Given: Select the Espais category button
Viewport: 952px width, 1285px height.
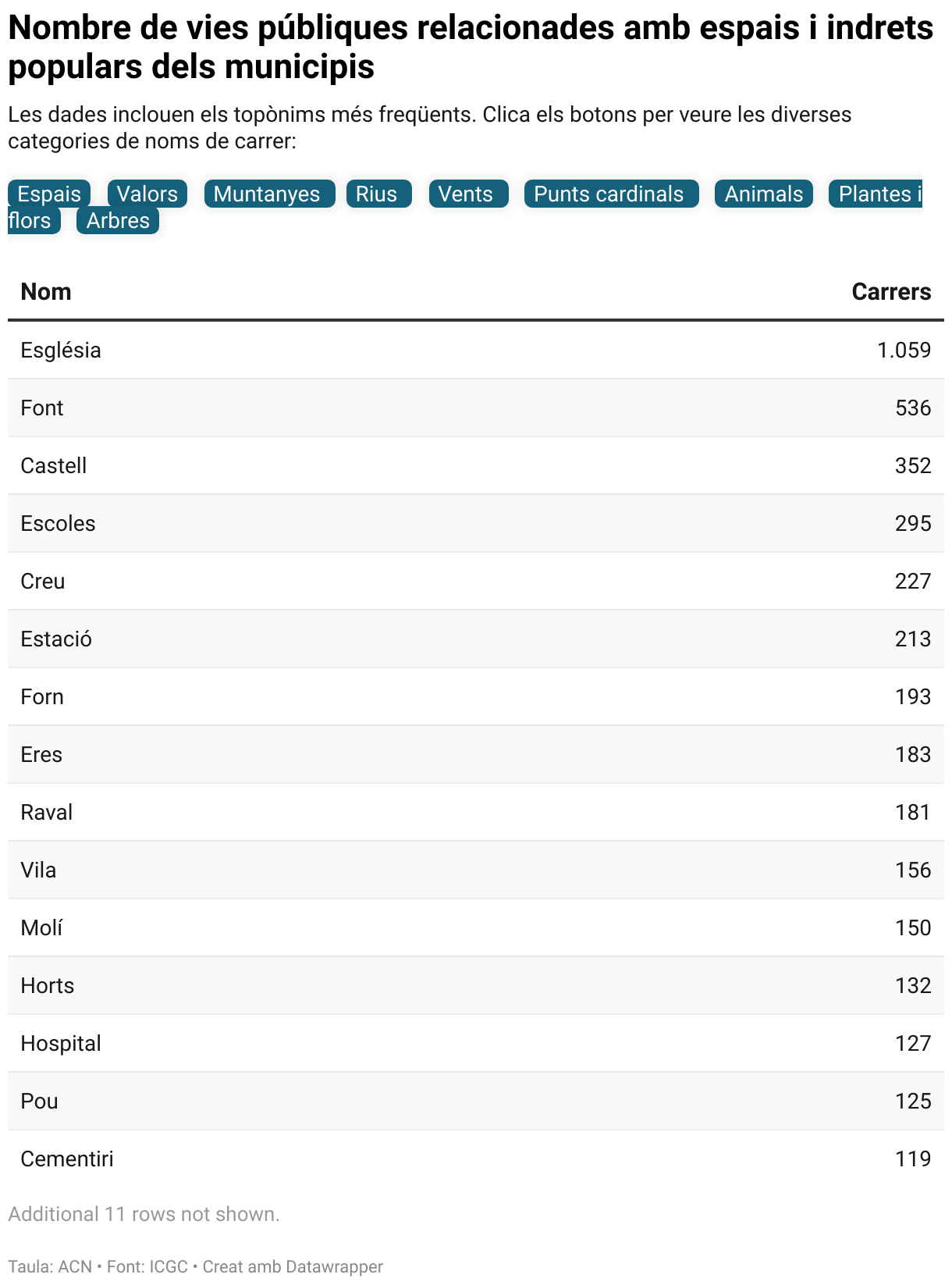Looking at the screenshot, I should pos(49,194).
